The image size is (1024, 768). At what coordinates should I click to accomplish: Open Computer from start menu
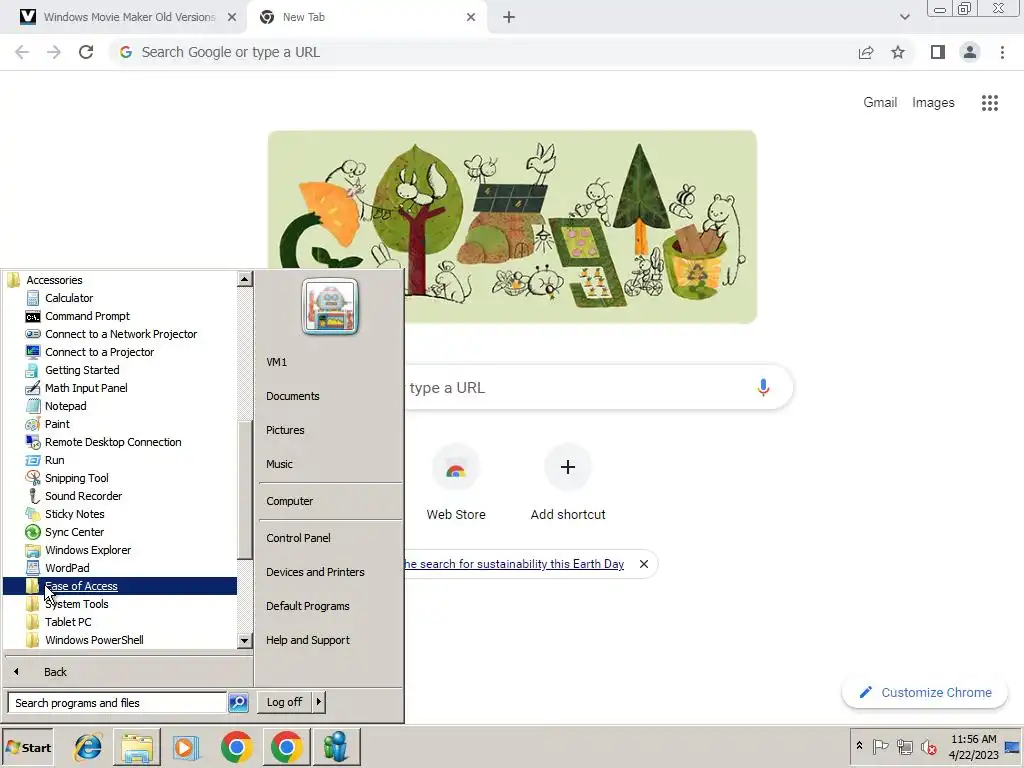tap(289, 501)
